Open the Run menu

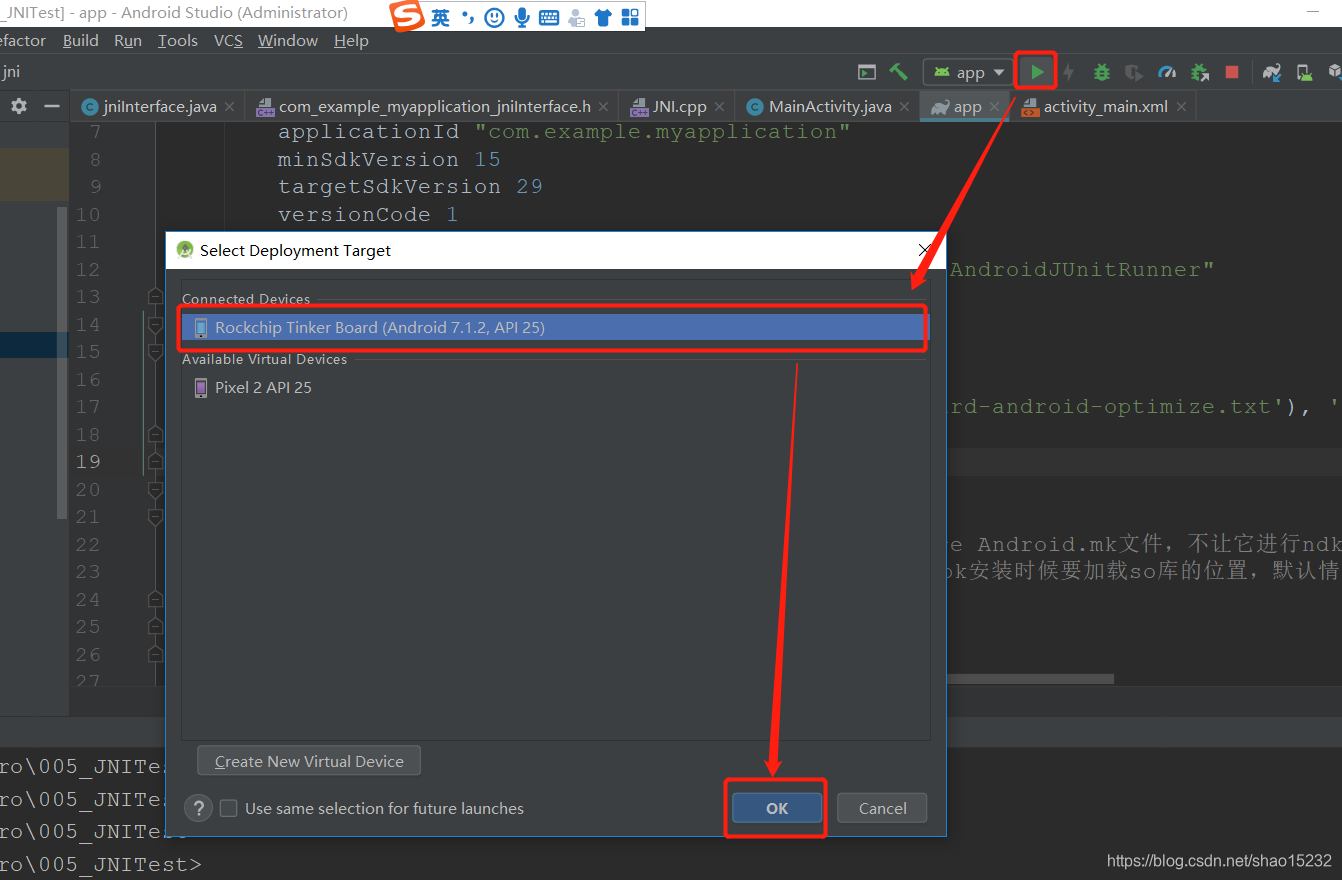click(128, 41)
